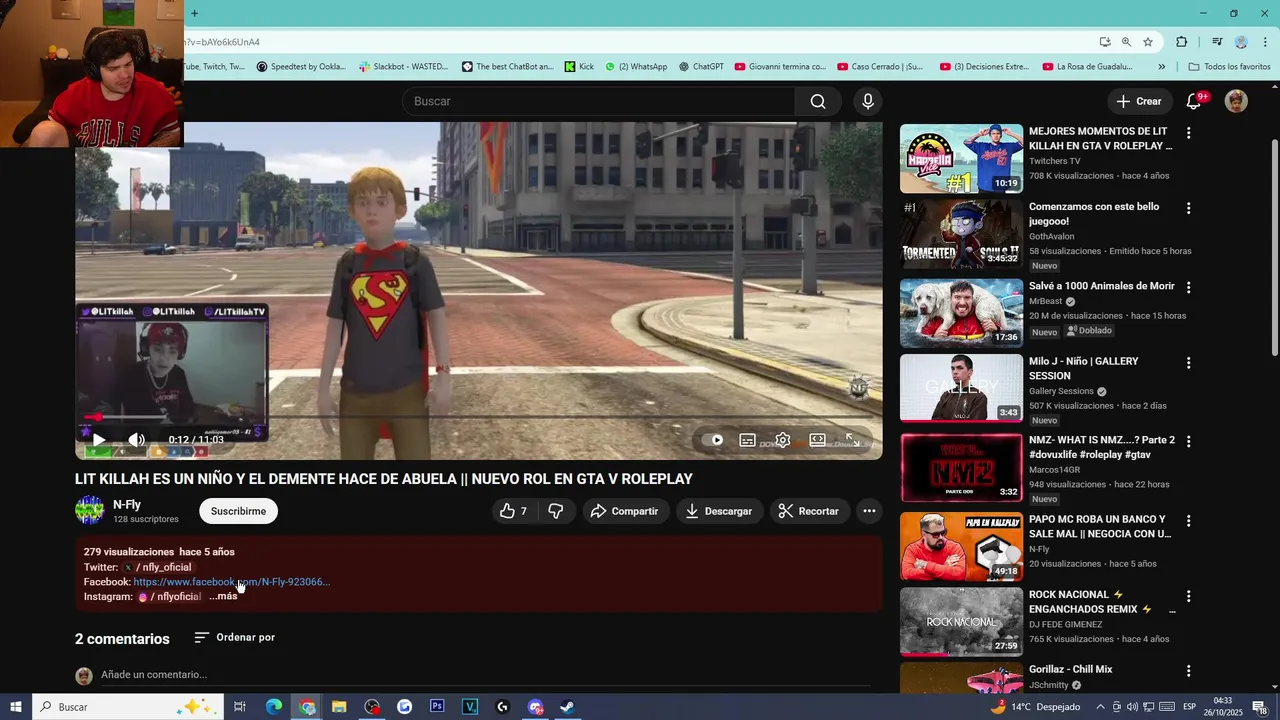This screenshot has height=720, width=1280.
Task: Show more bookmarks chevron
Action: click(1161, 67)
